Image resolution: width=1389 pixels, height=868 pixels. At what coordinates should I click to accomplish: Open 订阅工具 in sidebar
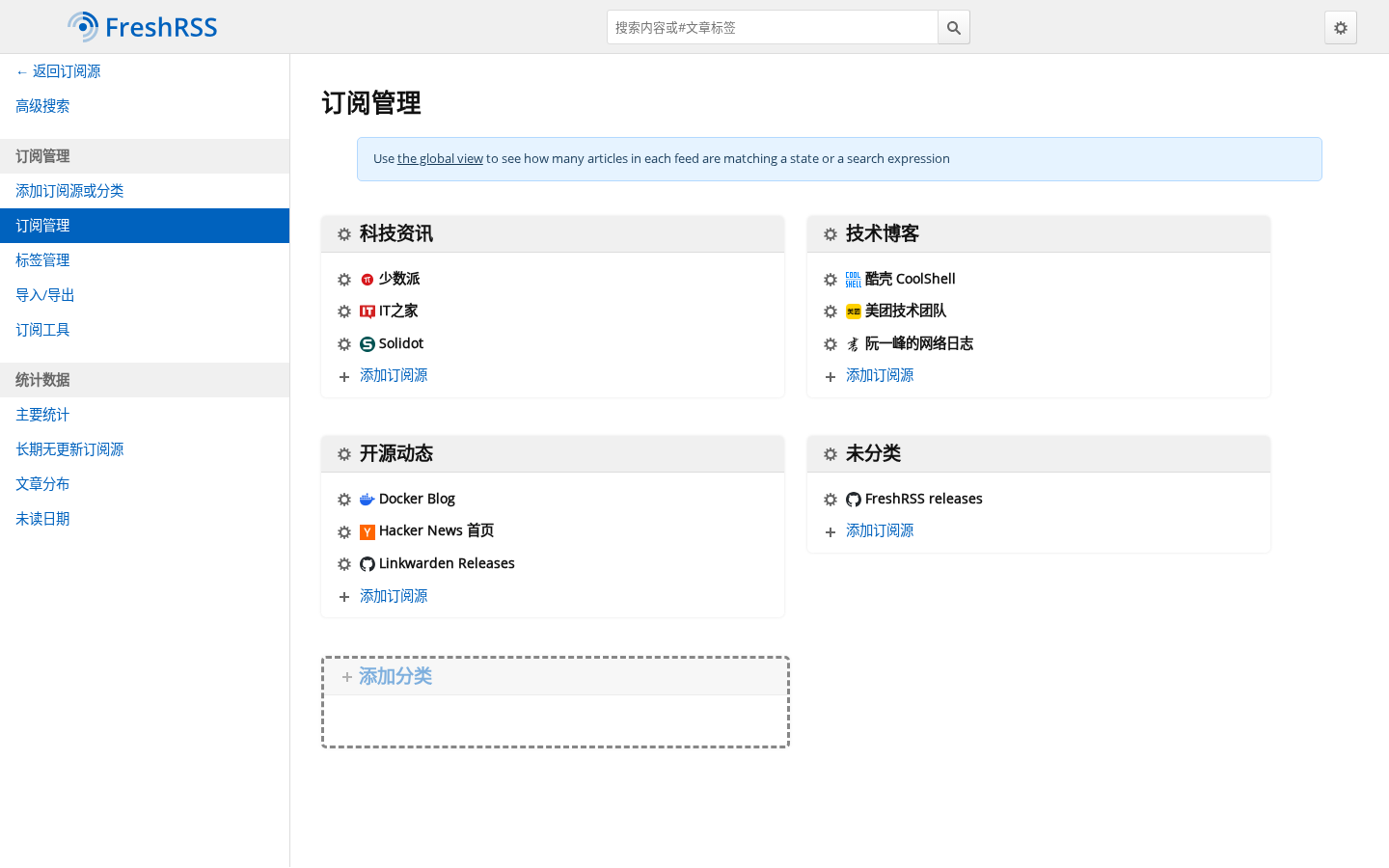pyautogui.click(x=145, y=330)
